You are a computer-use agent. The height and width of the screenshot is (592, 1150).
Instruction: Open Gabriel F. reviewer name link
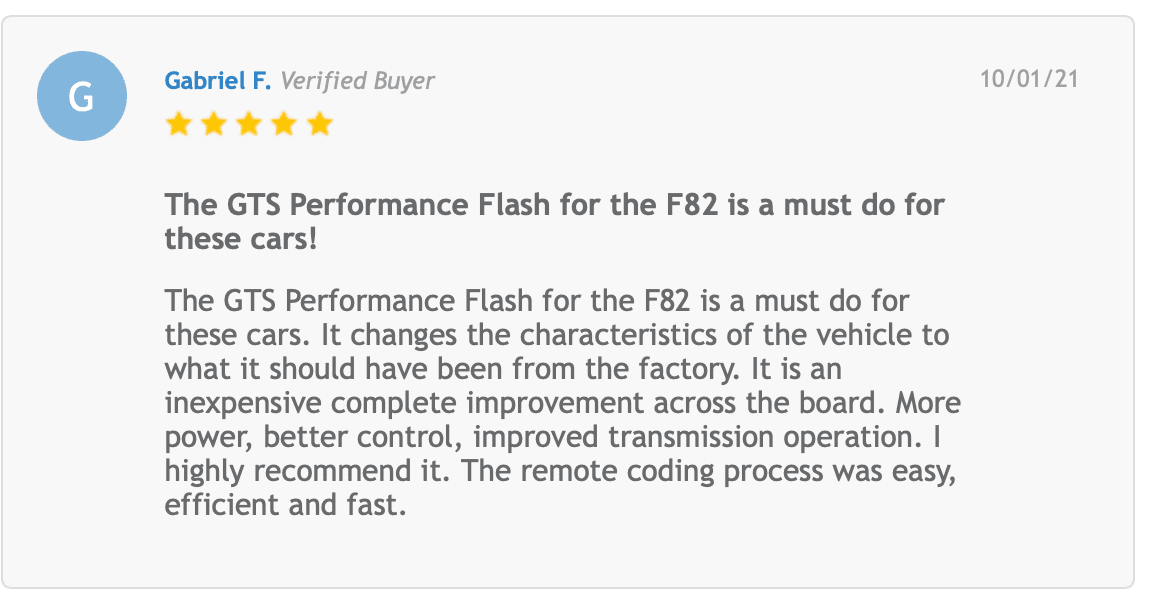(x=218, y=80)
